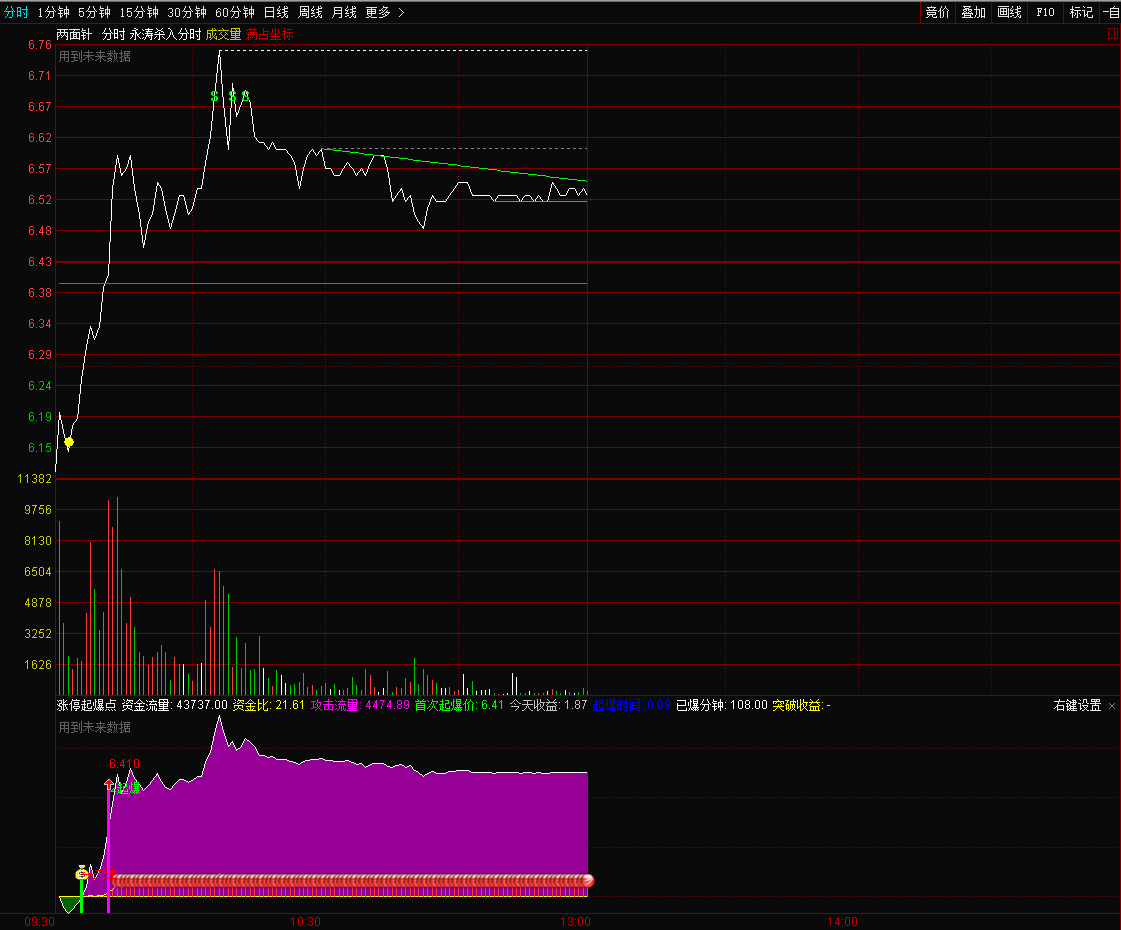Click the 13:00 time axis label
The width and height of the screenshot is (1121, 930).
click(576, 922)
